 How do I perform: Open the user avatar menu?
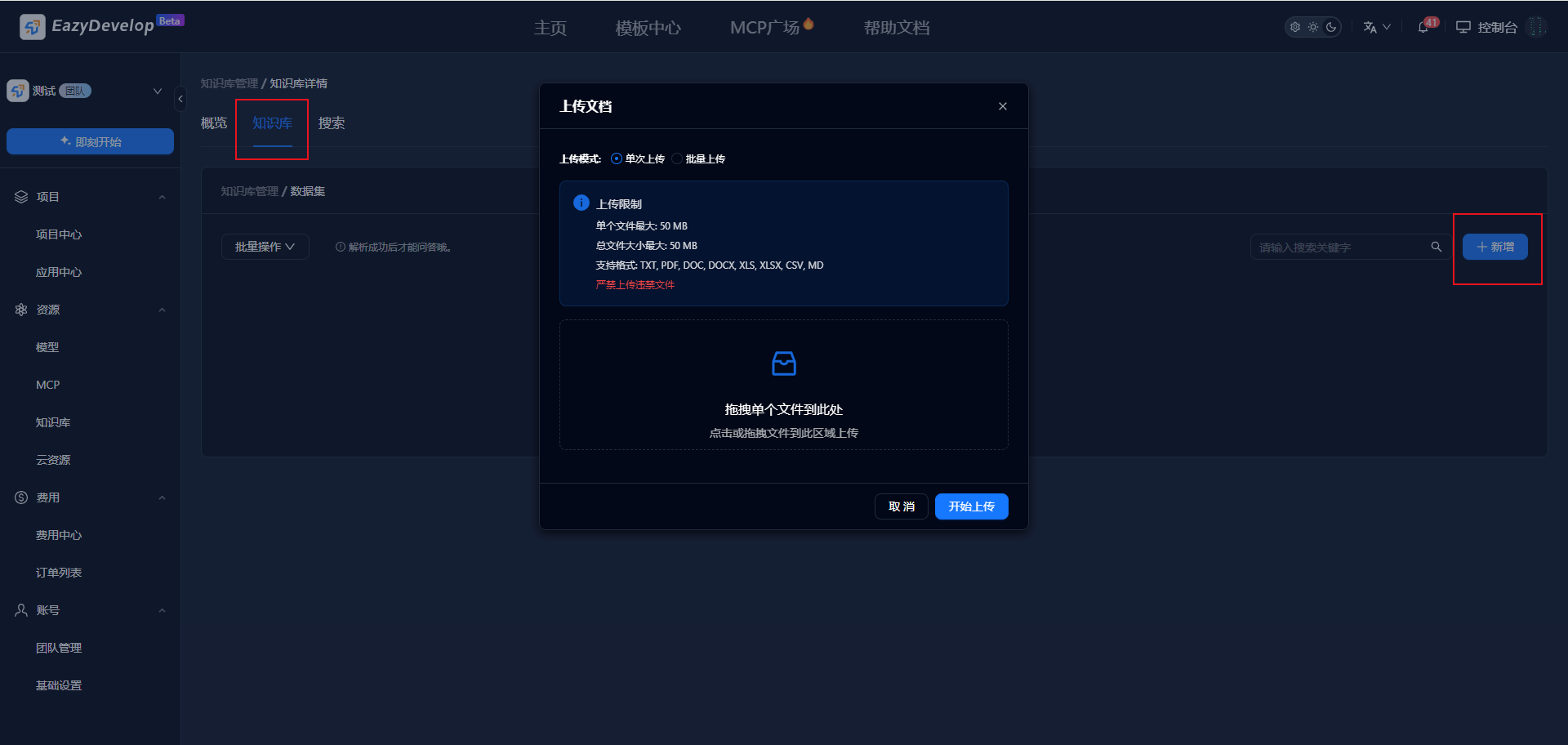[x=1536, y=27]
